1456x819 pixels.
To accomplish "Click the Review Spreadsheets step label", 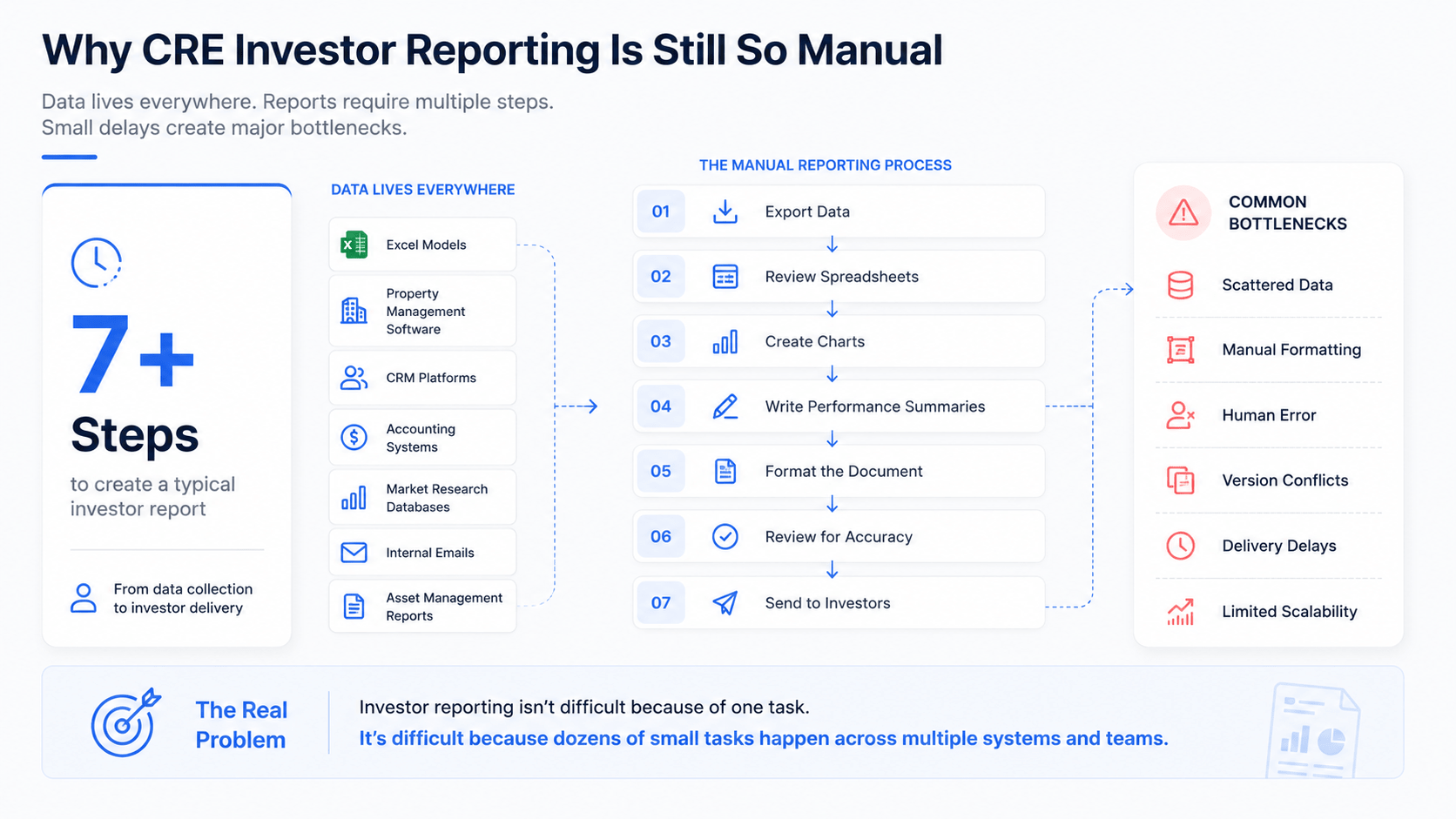I will (x=842, y=277).
